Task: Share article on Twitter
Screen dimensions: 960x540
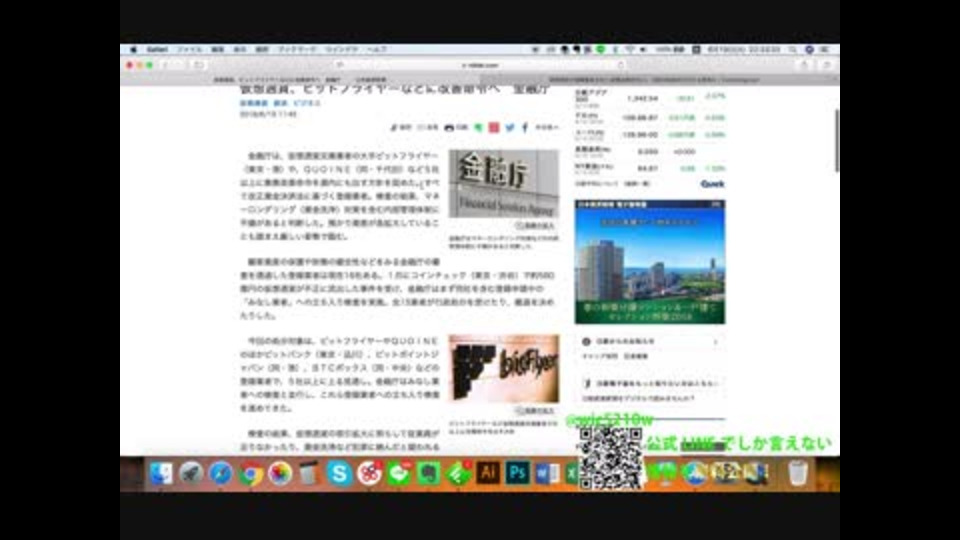Action: (509, 127)
